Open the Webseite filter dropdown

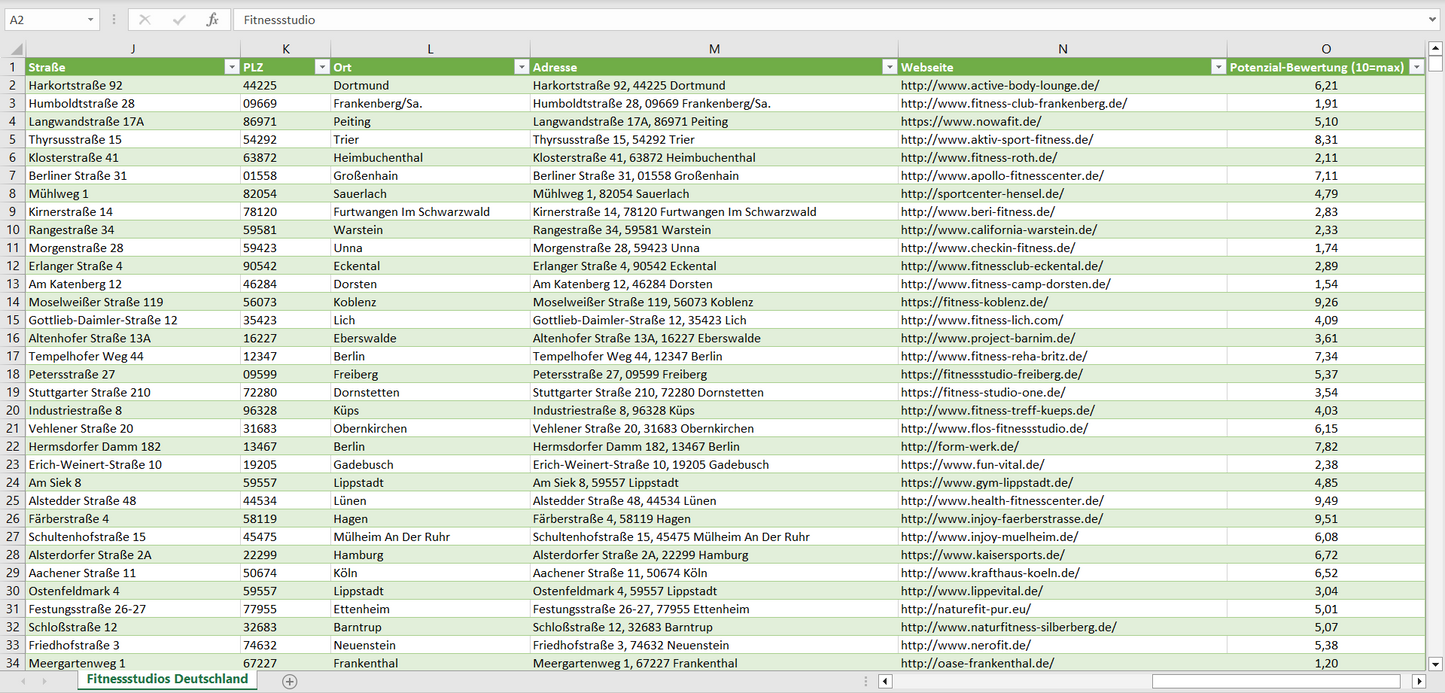pyautogui.click(x=1218, y=67)
